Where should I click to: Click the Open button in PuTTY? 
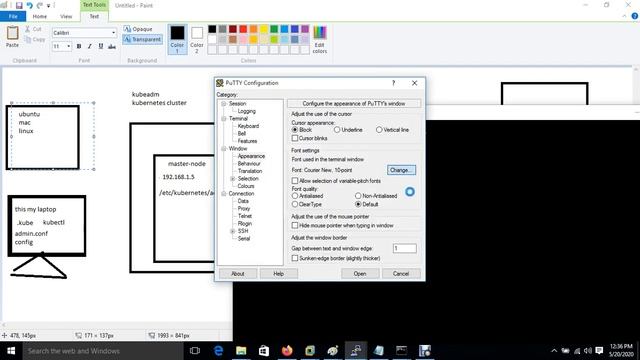pyautogui.click(x=360, y=273)
